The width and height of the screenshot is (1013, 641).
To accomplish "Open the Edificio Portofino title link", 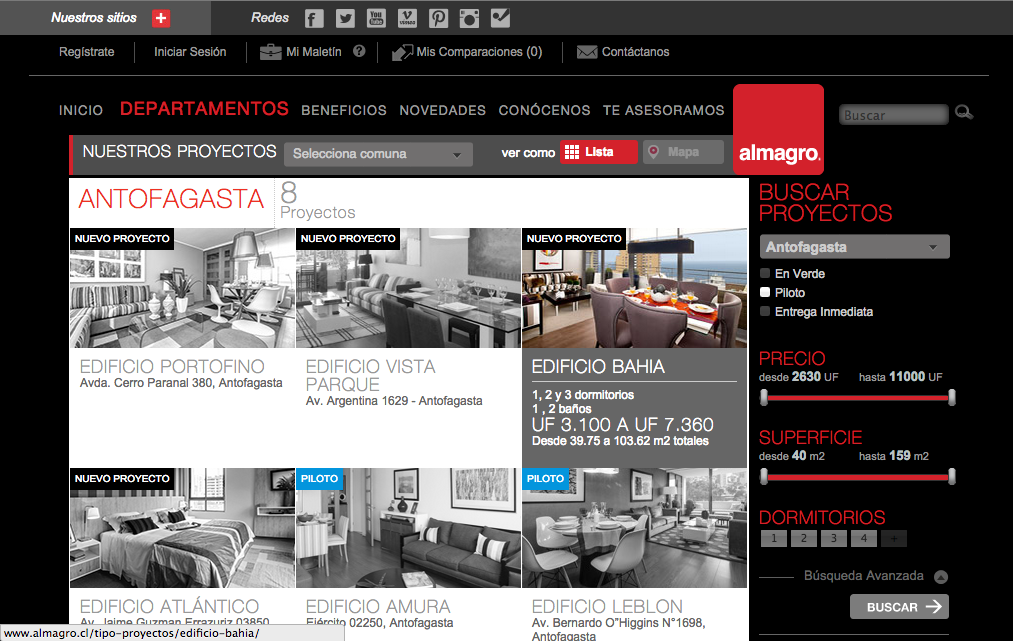I will [x=172, y=366].
